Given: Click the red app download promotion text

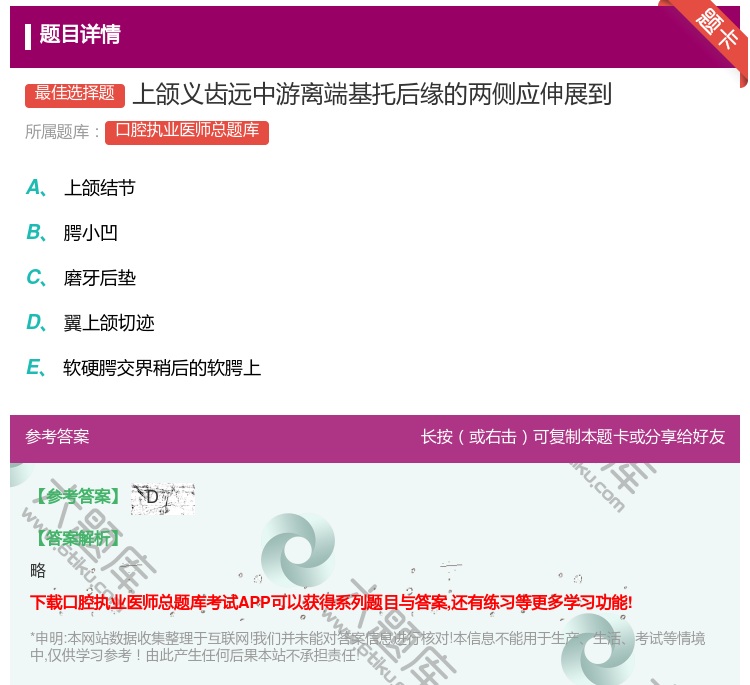Looking at the screenshot, I should [331, 602].
